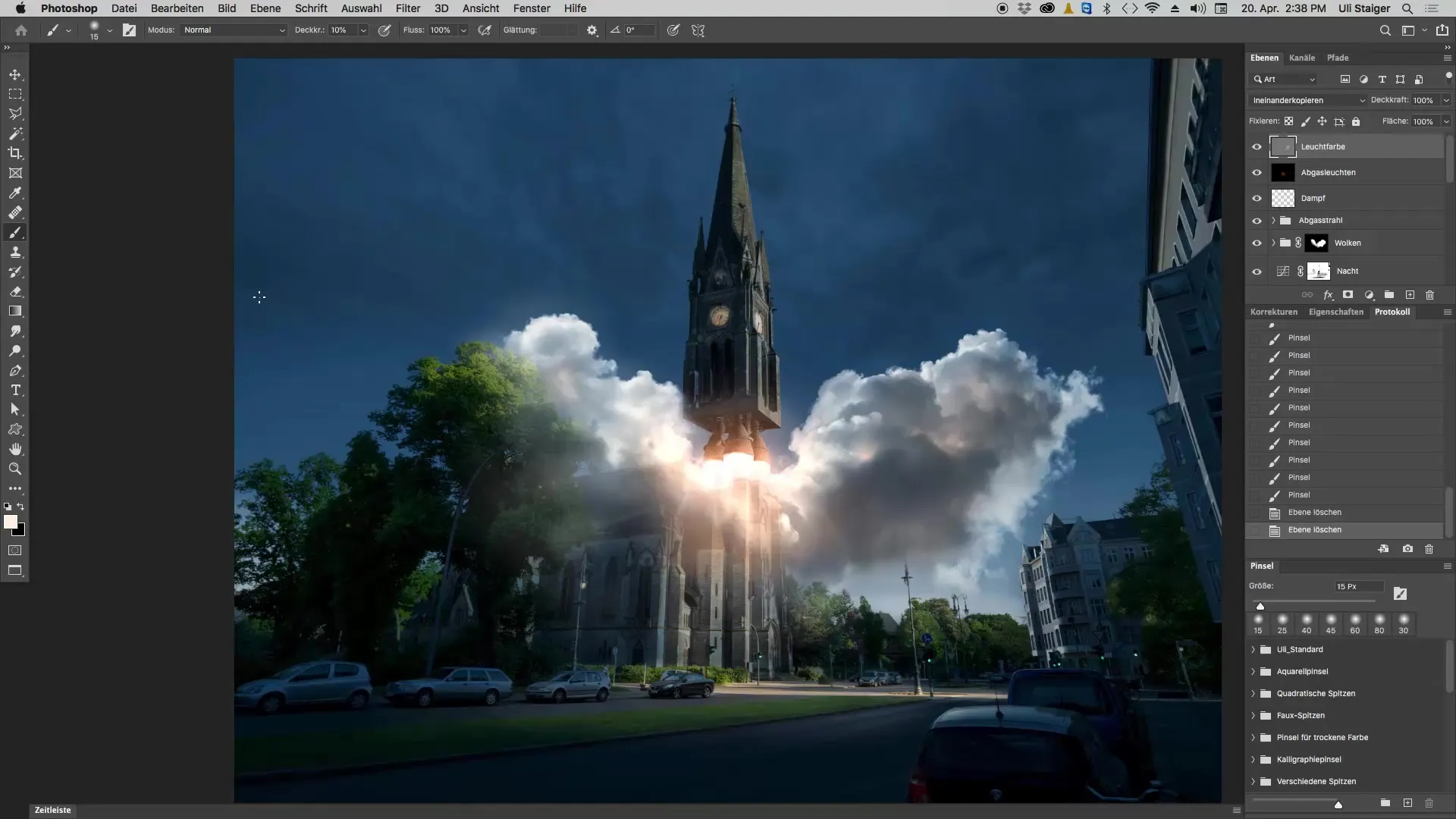The width and height of the screenshot is (1456, 819).
Task: Select last Ebene löschen history state
Action: pos(1344,530)
